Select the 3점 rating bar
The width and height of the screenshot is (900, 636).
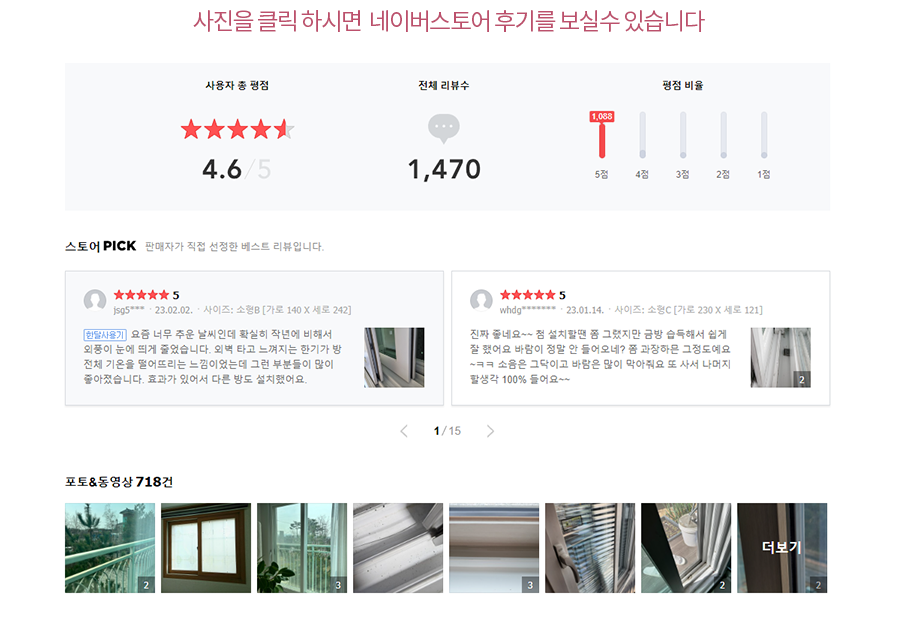point(683,135)
